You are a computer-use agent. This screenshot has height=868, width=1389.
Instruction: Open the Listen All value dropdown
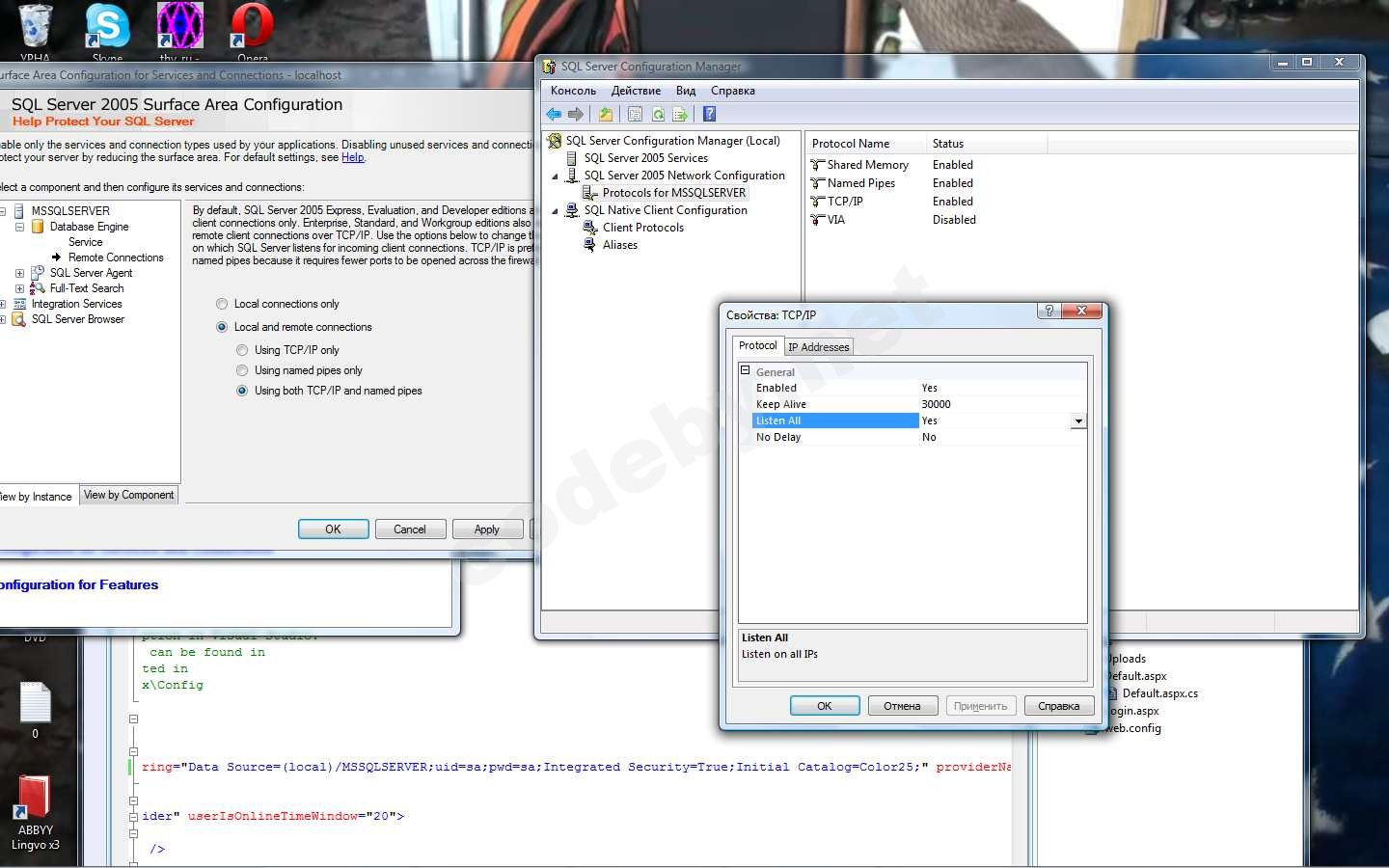click(1078, 421)
